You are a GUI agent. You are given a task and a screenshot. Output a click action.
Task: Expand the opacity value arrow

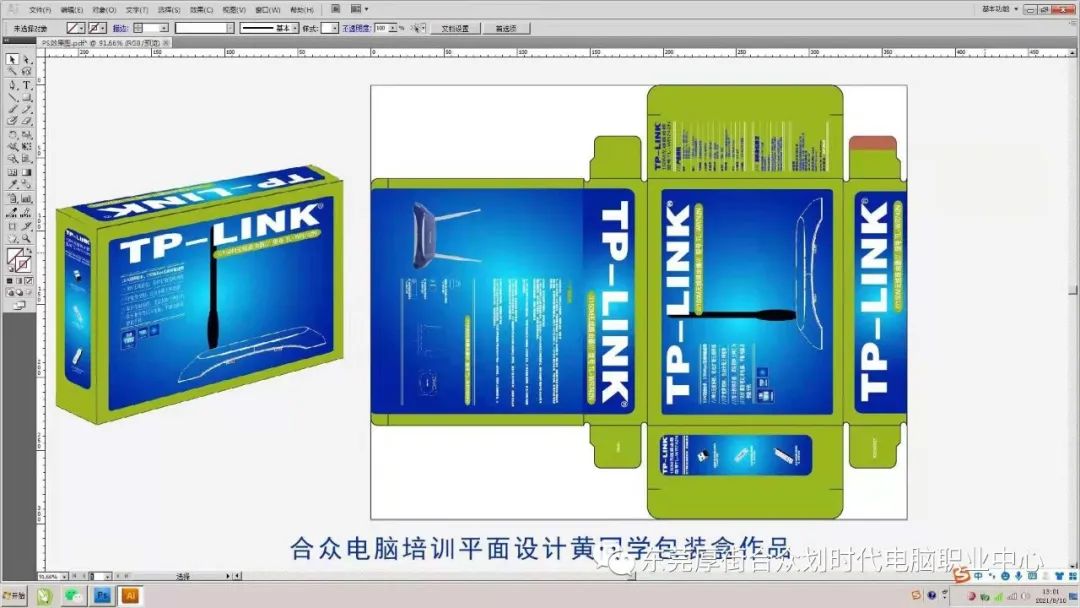coord(393,28)
